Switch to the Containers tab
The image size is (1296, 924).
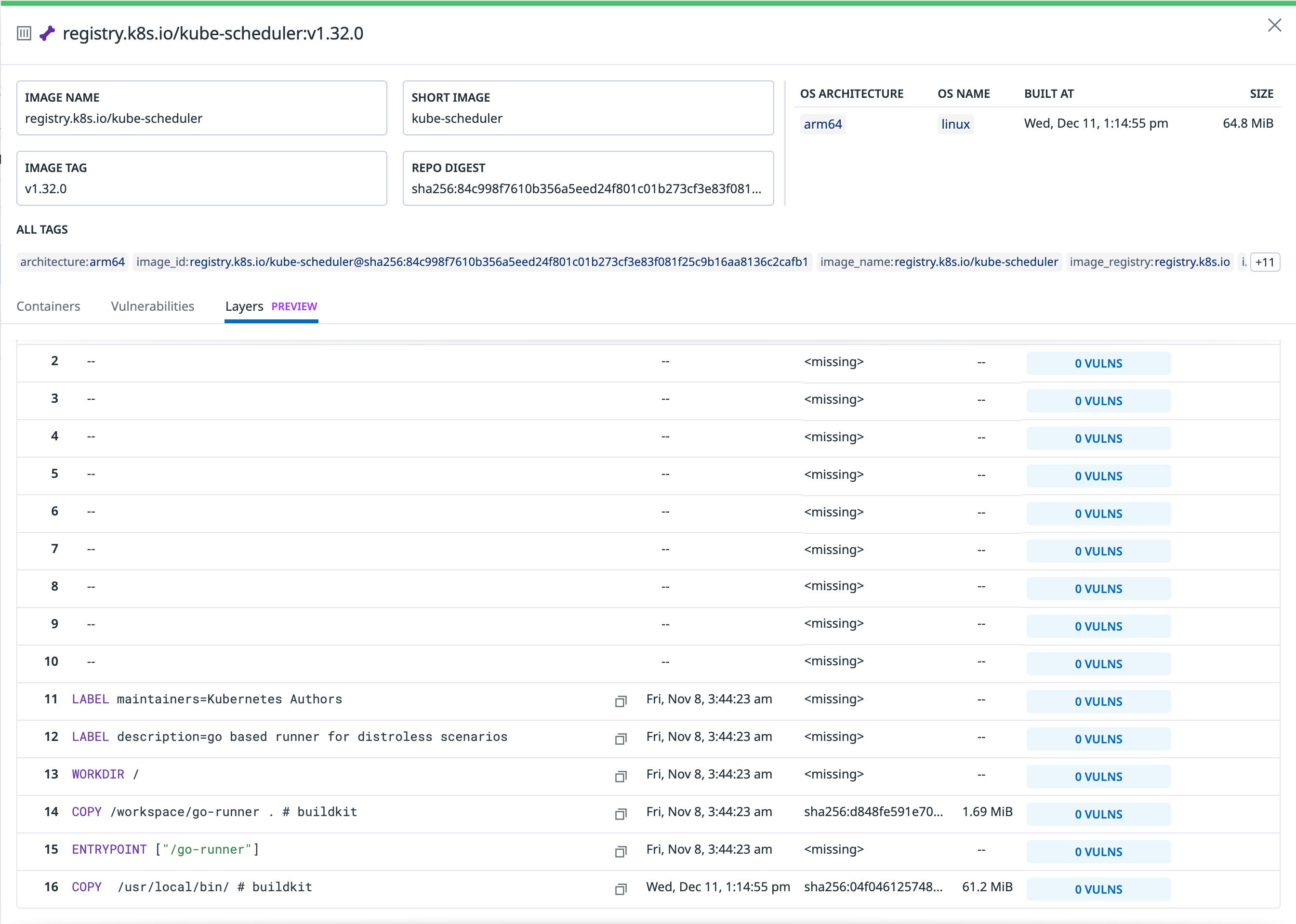point(48,306)
